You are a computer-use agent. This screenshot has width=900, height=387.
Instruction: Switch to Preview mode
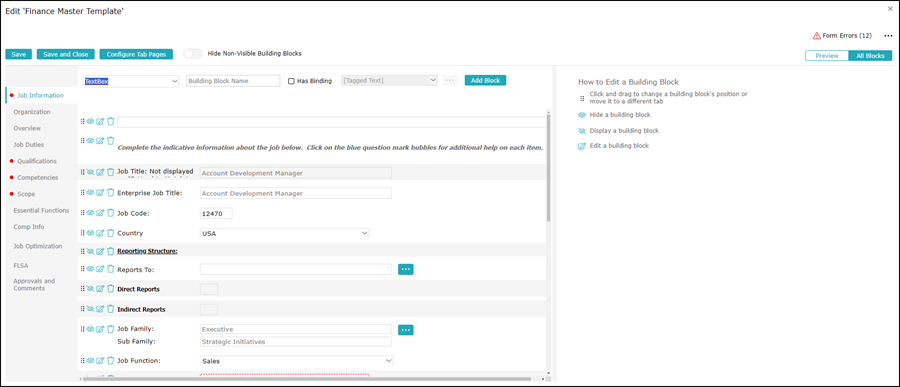point(827,56)
